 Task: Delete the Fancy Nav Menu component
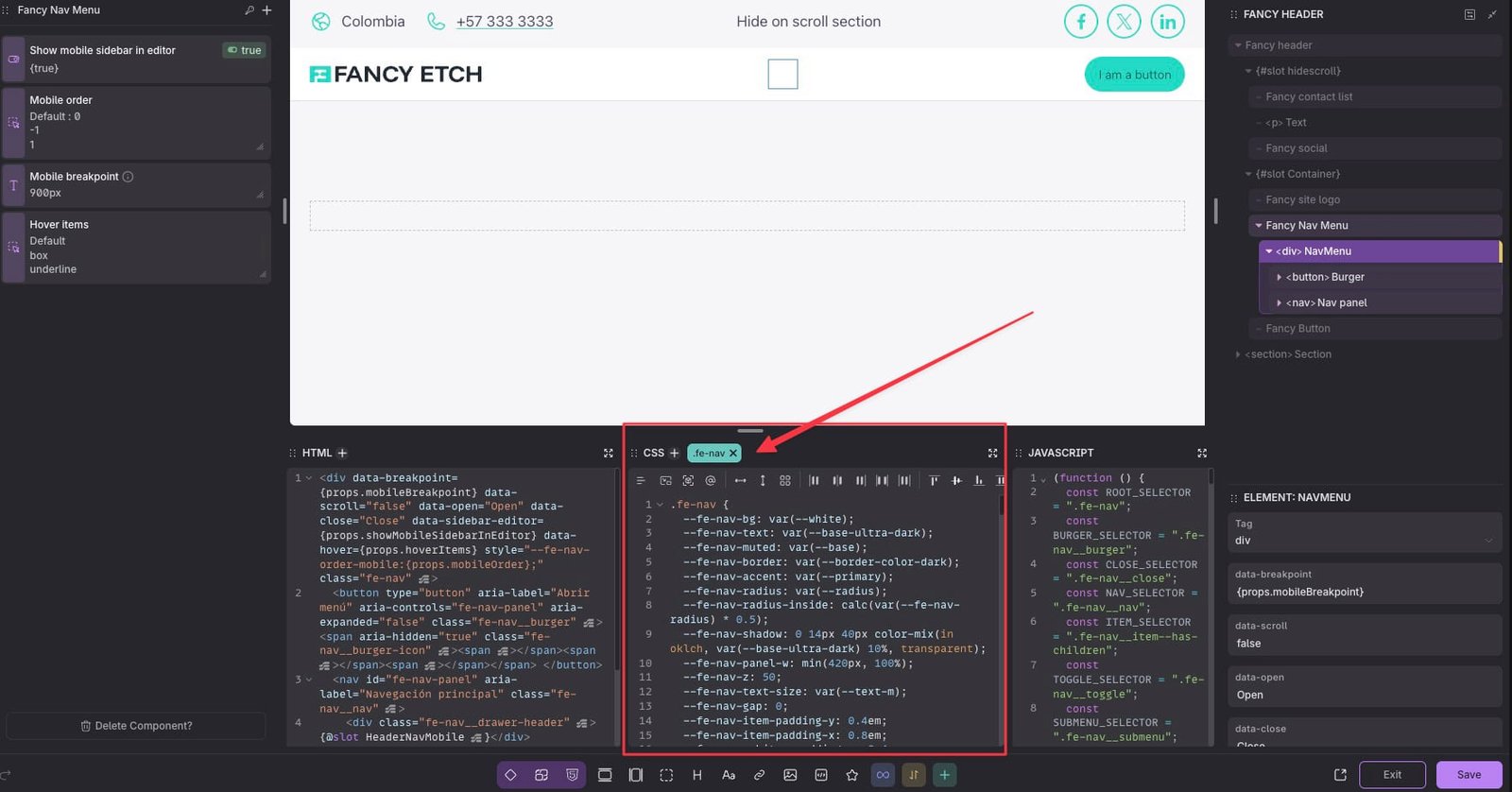(x=136, y=726)
